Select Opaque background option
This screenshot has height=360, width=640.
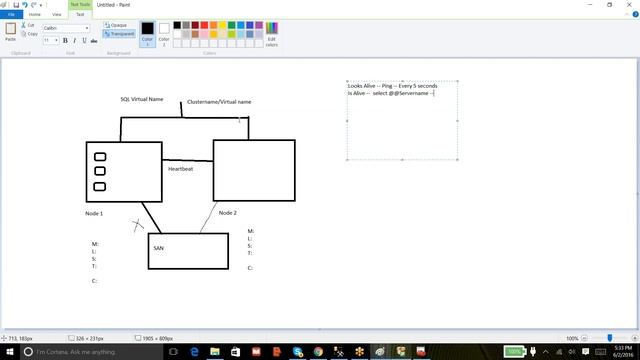[116, 25]
